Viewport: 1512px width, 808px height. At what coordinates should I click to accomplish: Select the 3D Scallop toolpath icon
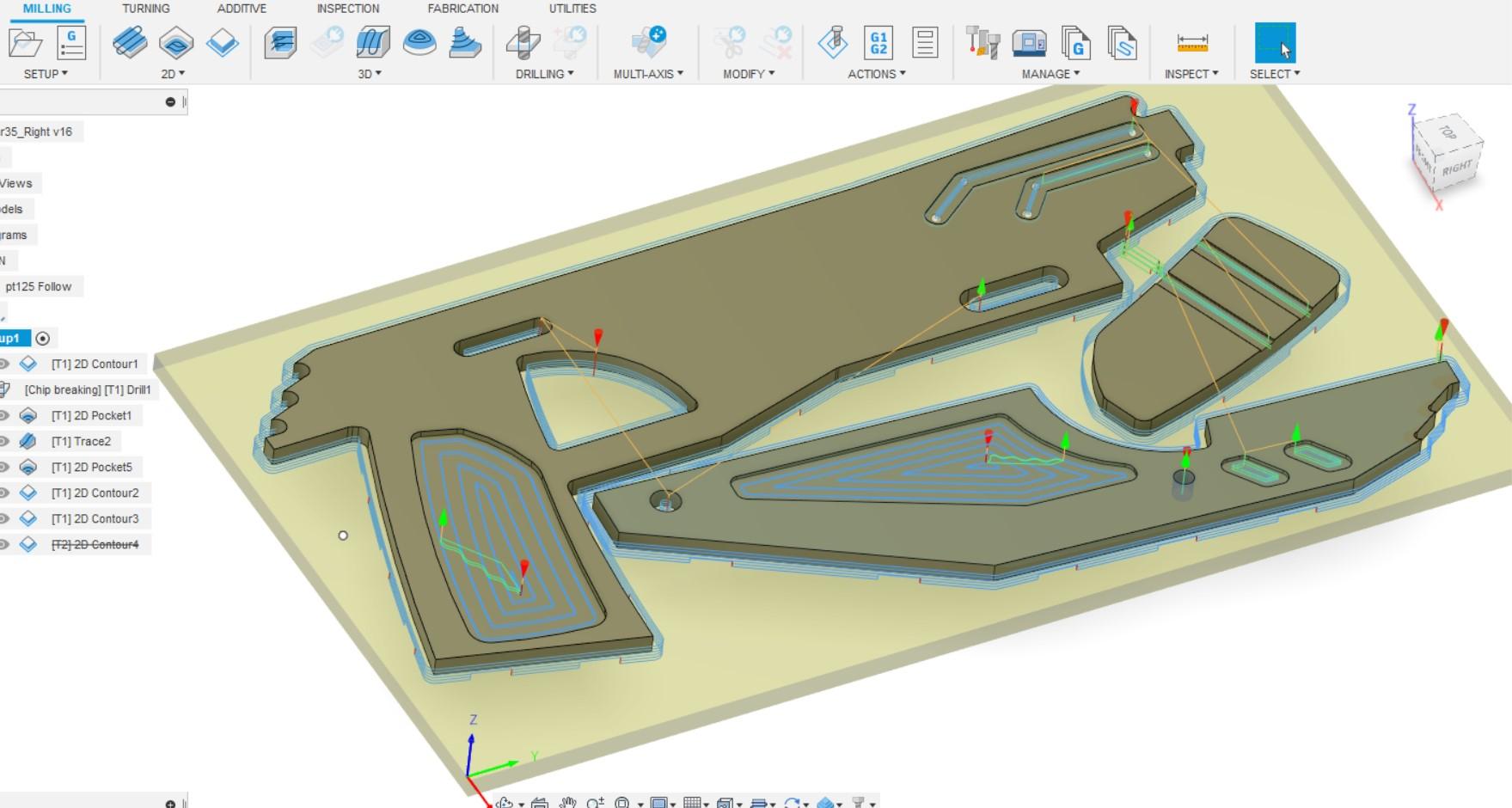pyautogui.click(x=419, y=42)
